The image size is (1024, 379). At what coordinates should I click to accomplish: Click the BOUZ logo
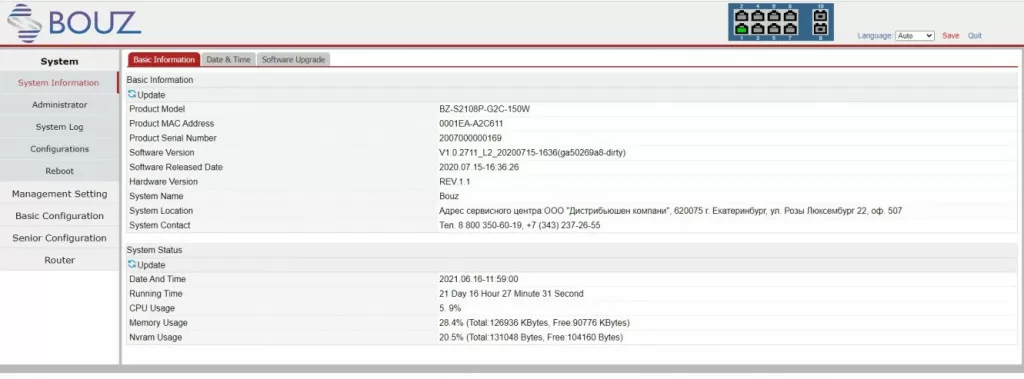coord(74,22)
